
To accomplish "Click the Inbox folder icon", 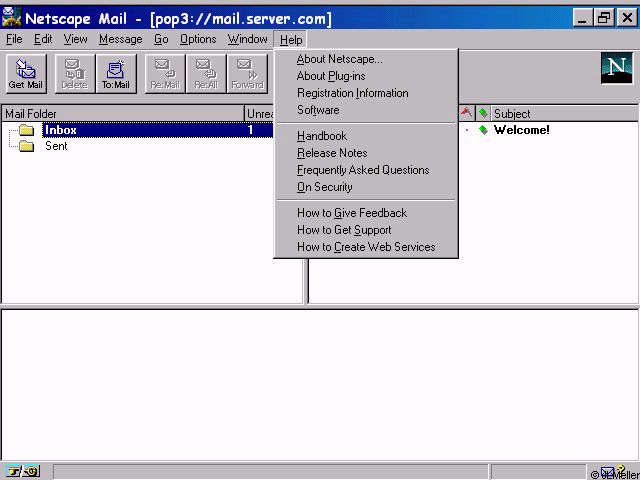I will [27, 130].
